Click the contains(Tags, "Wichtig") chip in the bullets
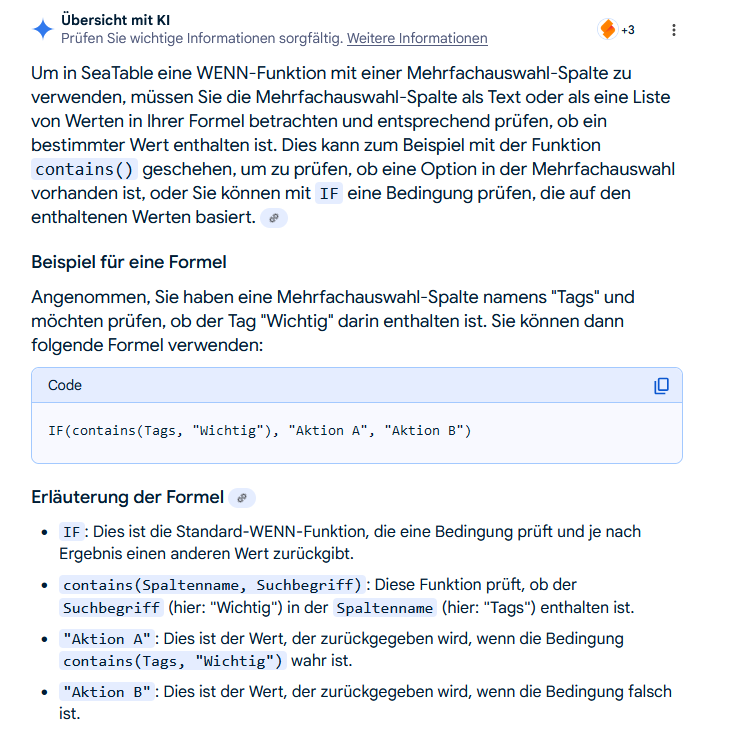This screenshot has width=747, height=730. [173, 661]
